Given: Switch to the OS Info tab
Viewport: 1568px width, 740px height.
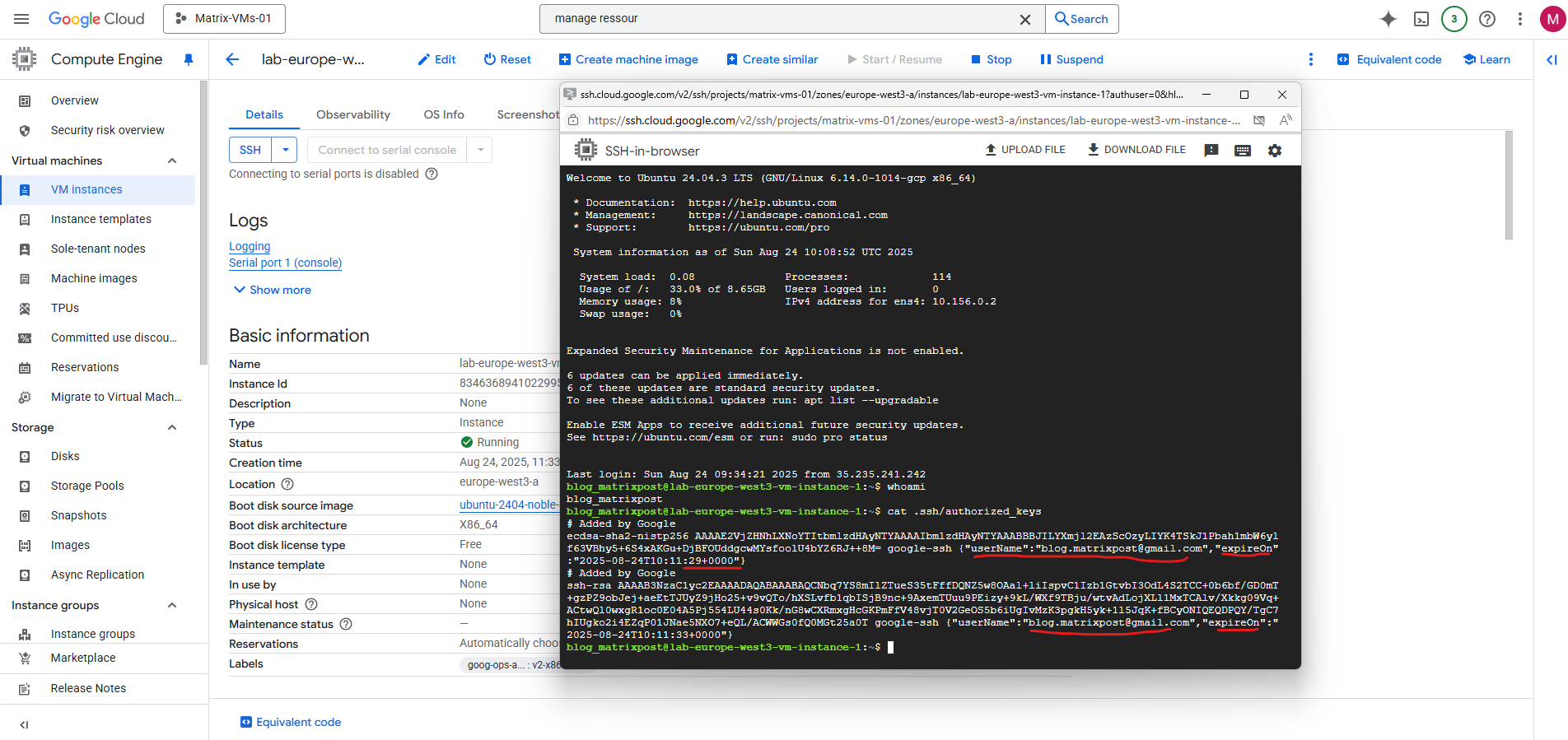Looking at the screenshot, I should 444,114.
